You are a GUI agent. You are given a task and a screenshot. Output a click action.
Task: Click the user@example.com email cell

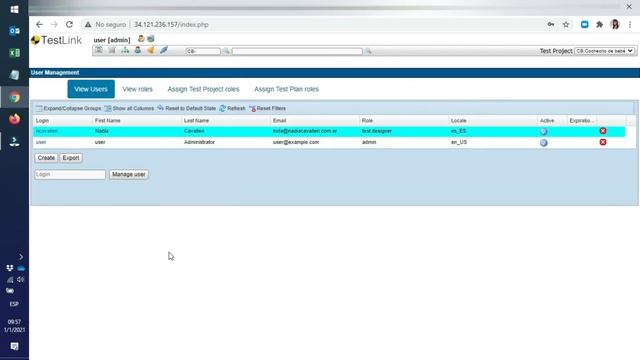tap(296, 142)
